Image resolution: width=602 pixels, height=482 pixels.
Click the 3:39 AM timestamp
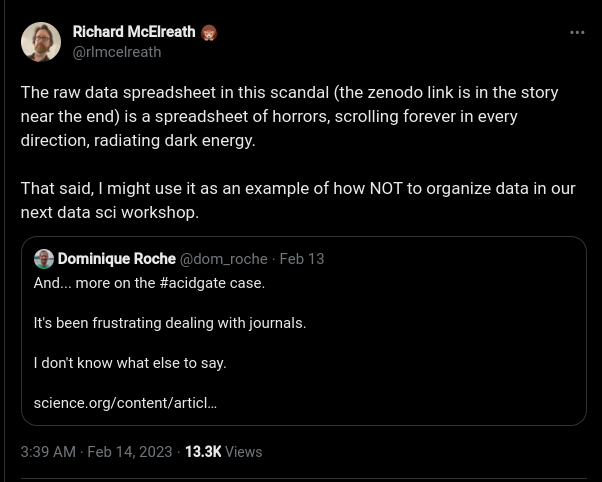pyautogui.click(x=47, y=452)
